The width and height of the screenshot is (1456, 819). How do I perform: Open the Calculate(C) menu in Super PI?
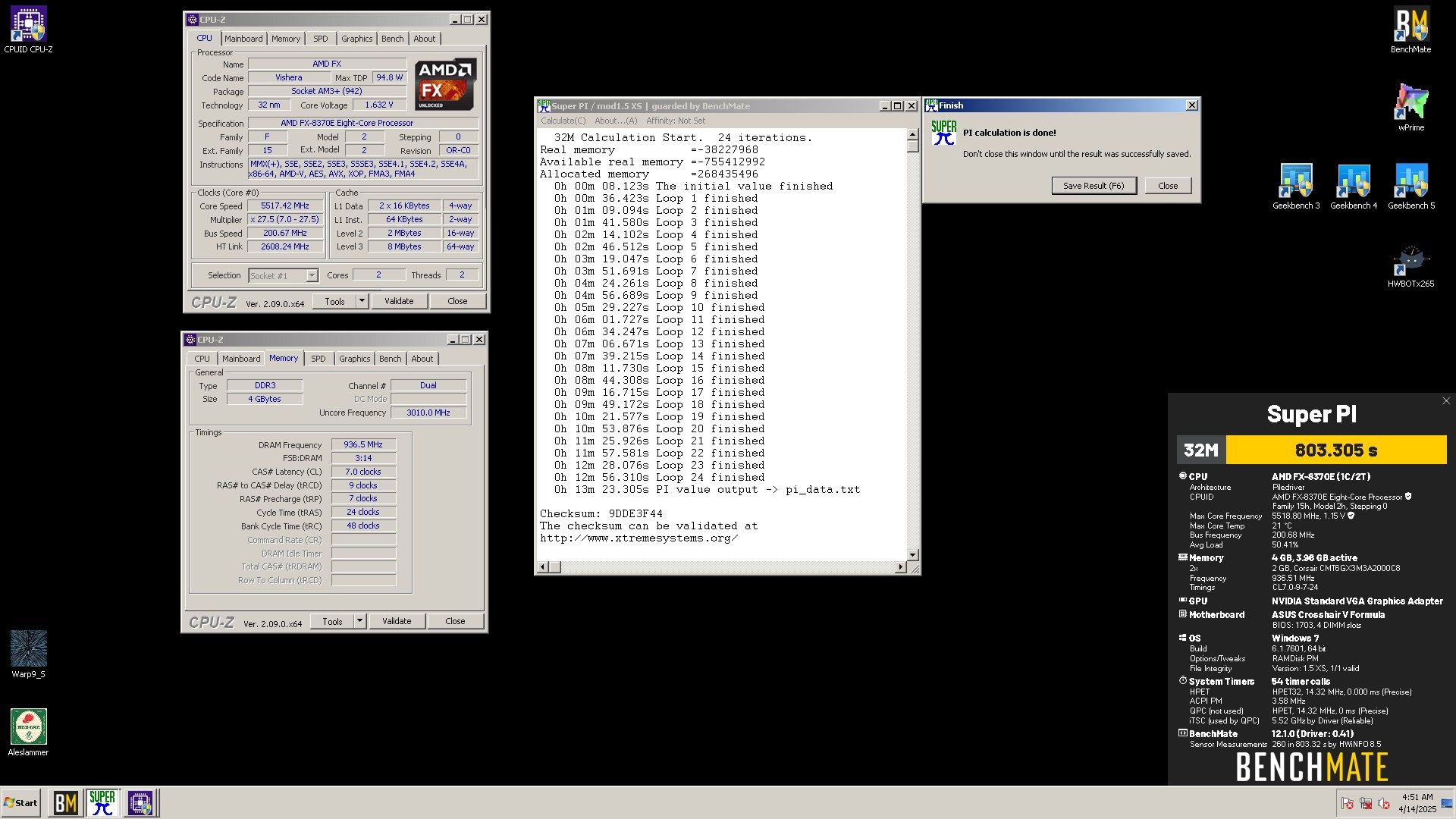tap(563, 121)
